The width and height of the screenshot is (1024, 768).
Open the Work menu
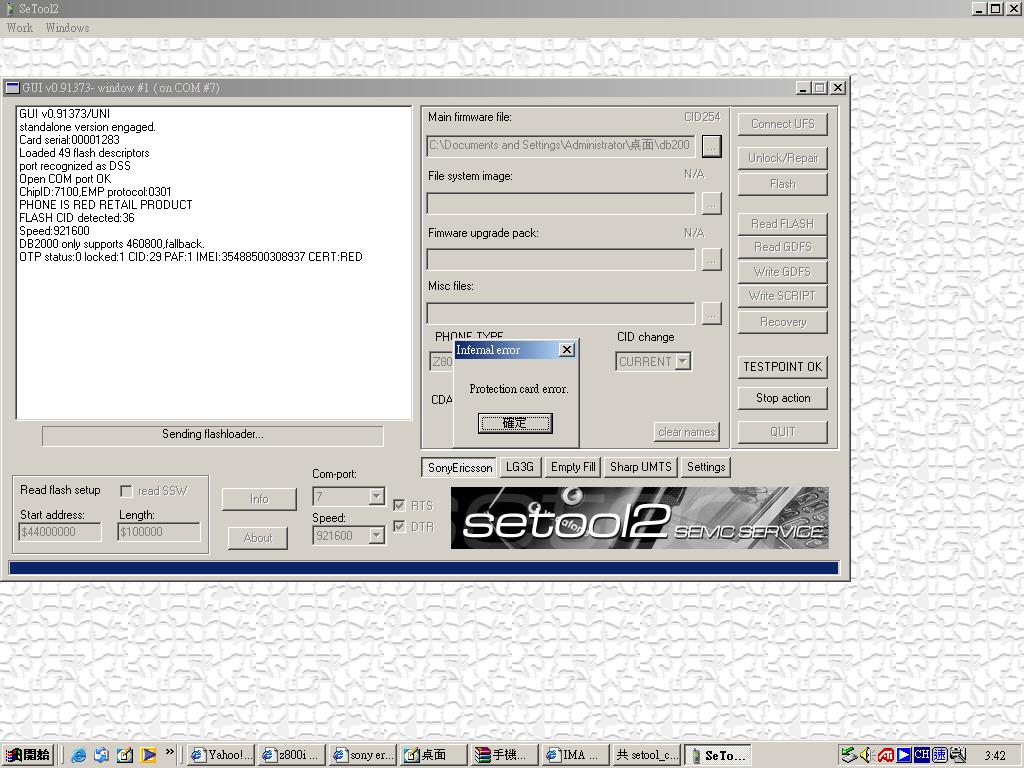(20, 28)
